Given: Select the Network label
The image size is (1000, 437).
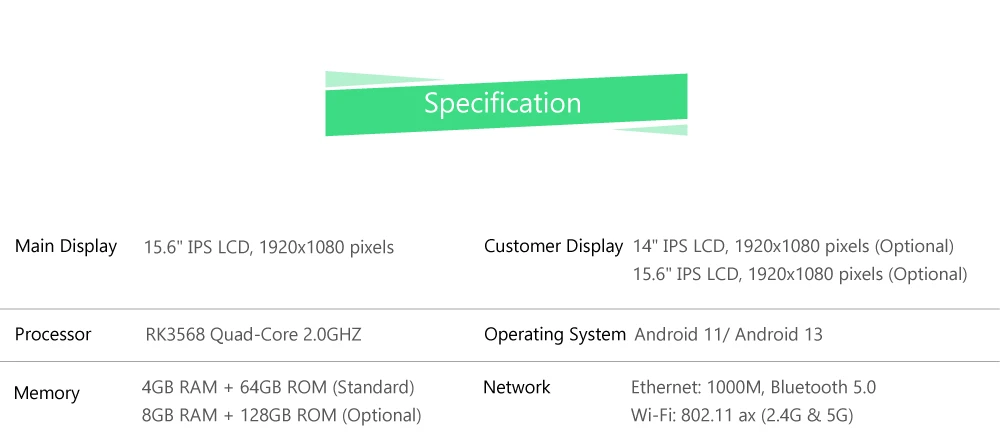Looking at the screenshot, I should [517, 387].
